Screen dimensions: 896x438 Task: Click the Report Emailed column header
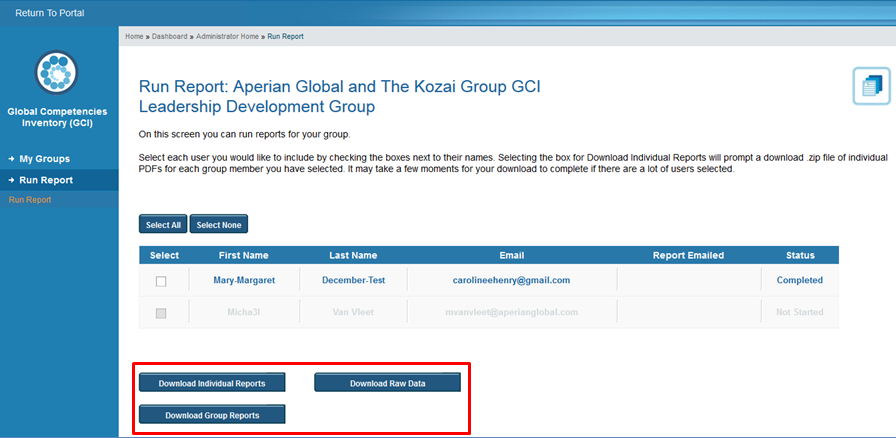coord(689,255)
